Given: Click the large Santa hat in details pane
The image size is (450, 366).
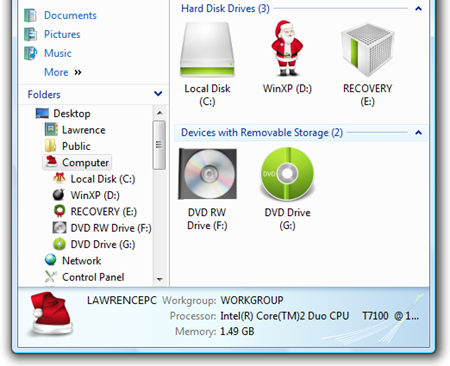Looking at the screenshot, I should [x=51, y=314].
